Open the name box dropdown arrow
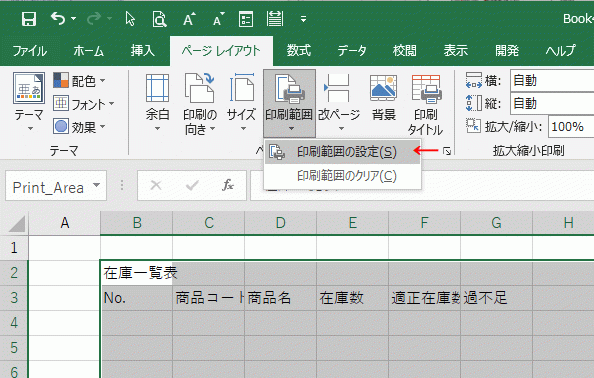 (97, 186)
